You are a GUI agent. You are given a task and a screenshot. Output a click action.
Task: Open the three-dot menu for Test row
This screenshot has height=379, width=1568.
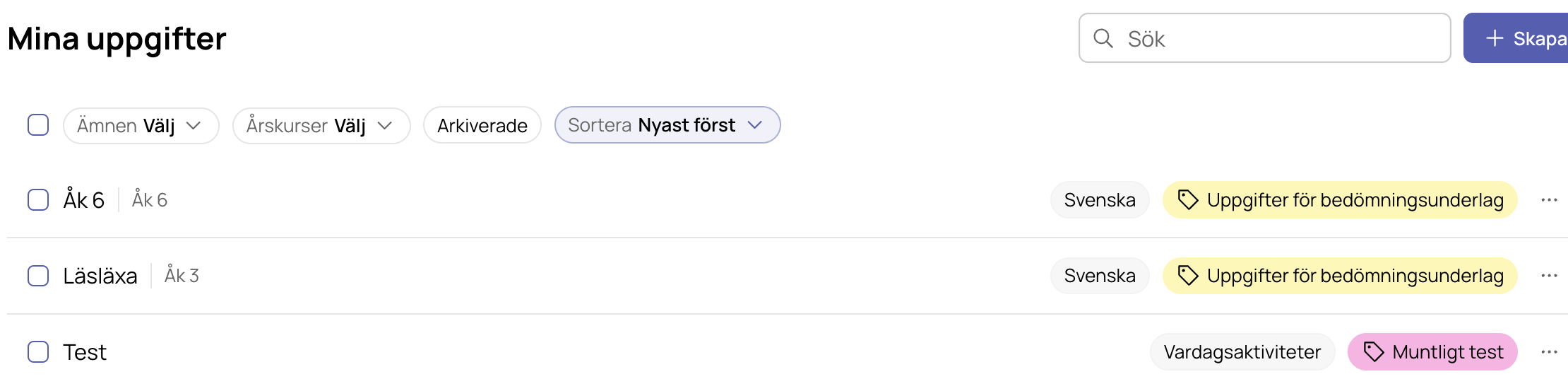tap(1549, 352)
